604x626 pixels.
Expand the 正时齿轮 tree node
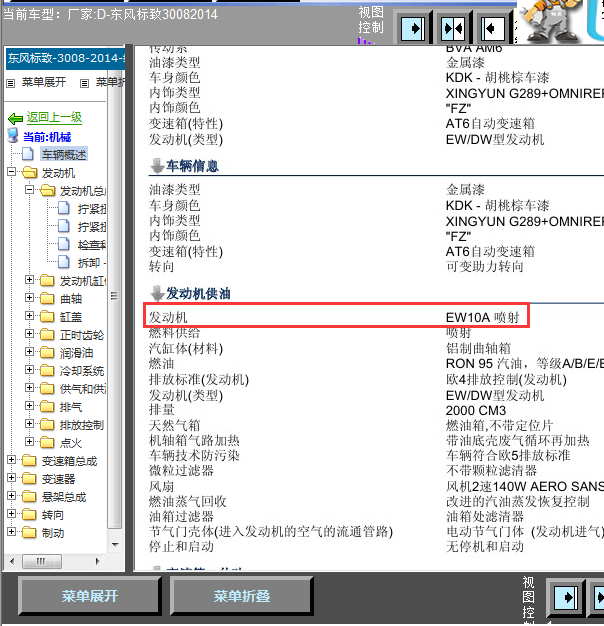coord(29,333)
